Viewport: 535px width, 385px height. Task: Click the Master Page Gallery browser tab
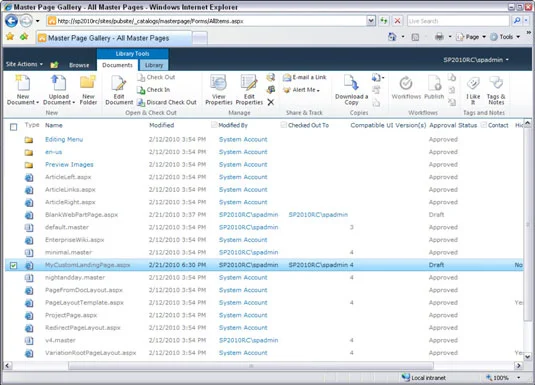click(114, 38)
